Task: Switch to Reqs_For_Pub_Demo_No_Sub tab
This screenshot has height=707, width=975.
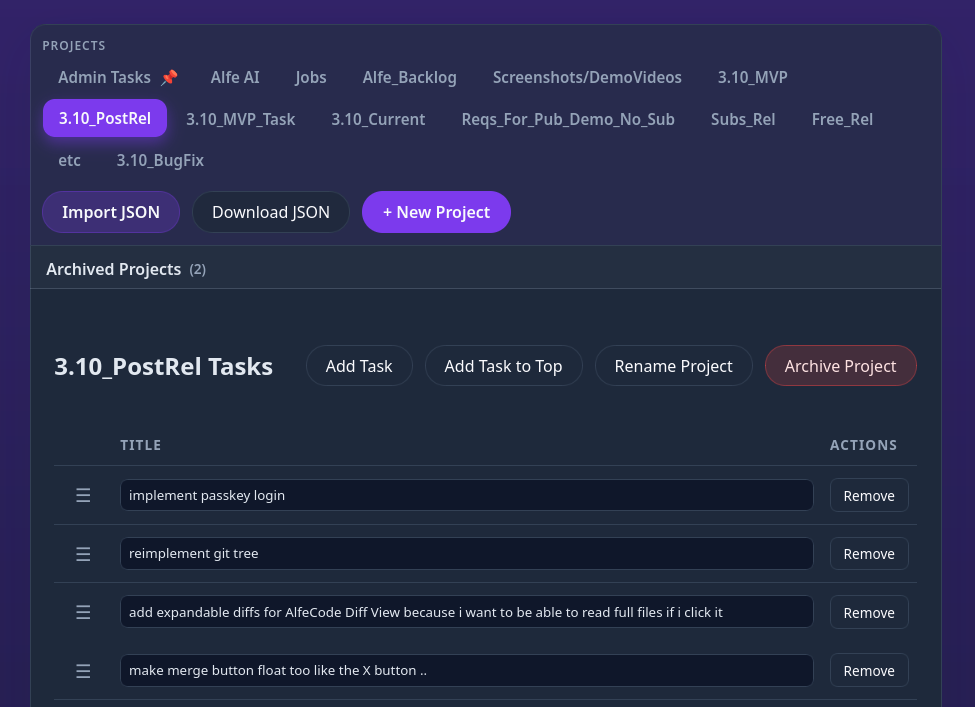Action: (x=567, y=119)
